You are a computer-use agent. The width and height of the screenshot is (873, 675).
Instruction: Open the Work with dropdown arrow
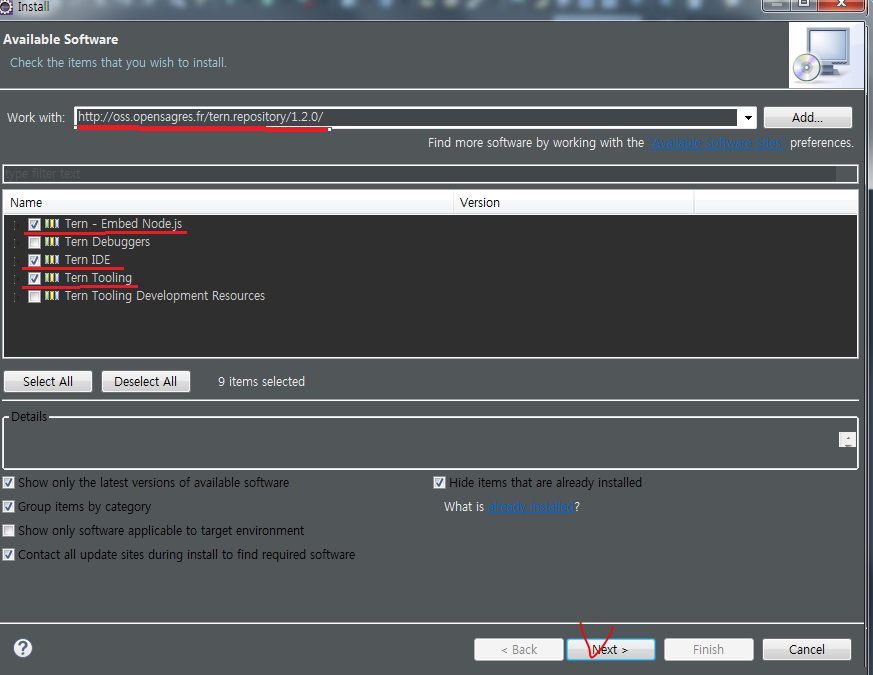tap(748, 118)
